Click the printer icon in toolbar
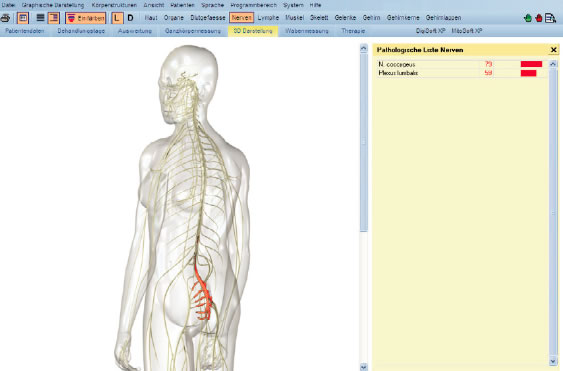563x371 pixels. point(5,18)
